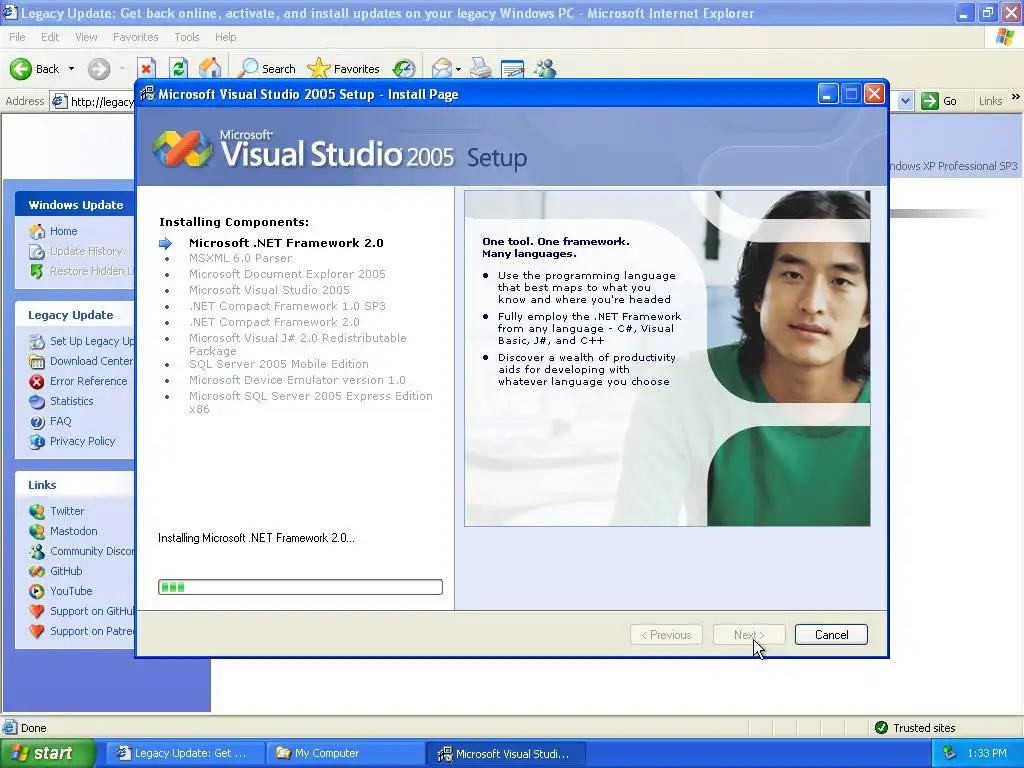This screenshot has height=768, width=1024.
Task: Click the Messenger people icon in IE toolbar
Action: (545, 69)
